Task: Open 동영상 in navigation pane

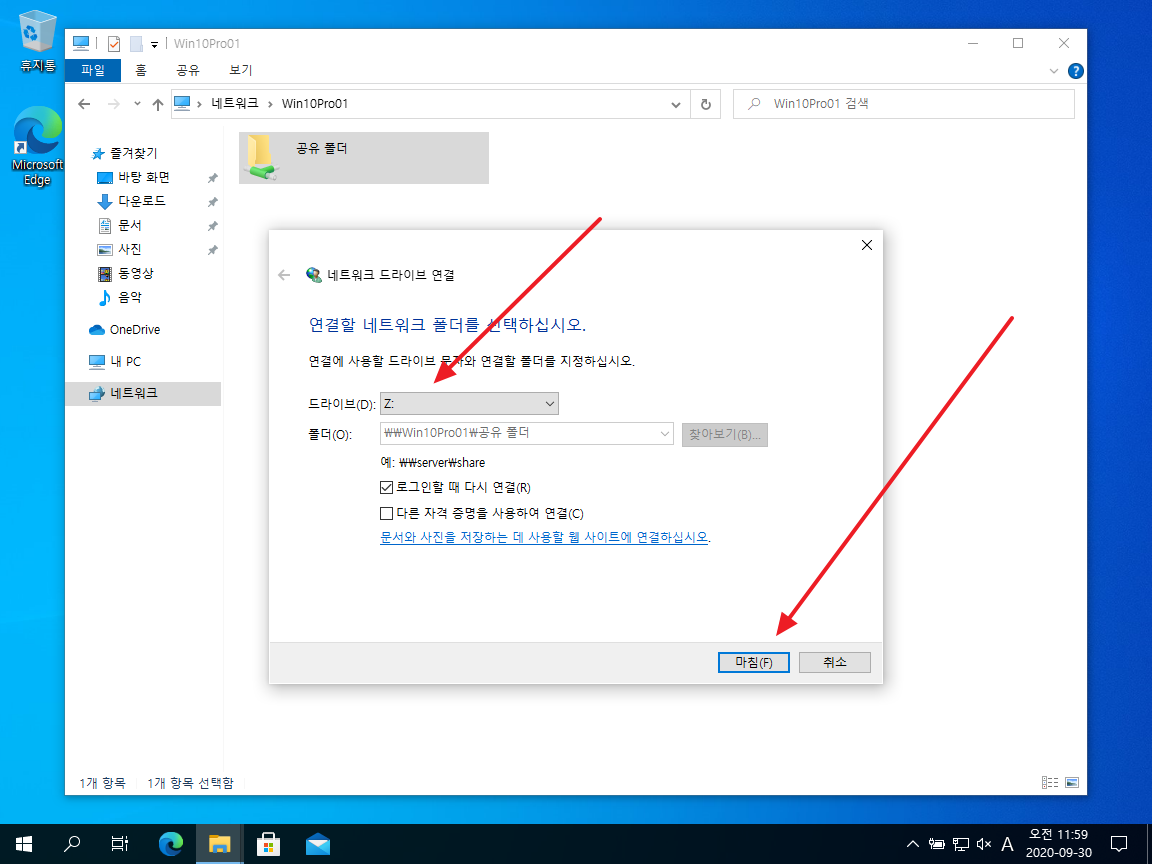Action: click(136, 273)
